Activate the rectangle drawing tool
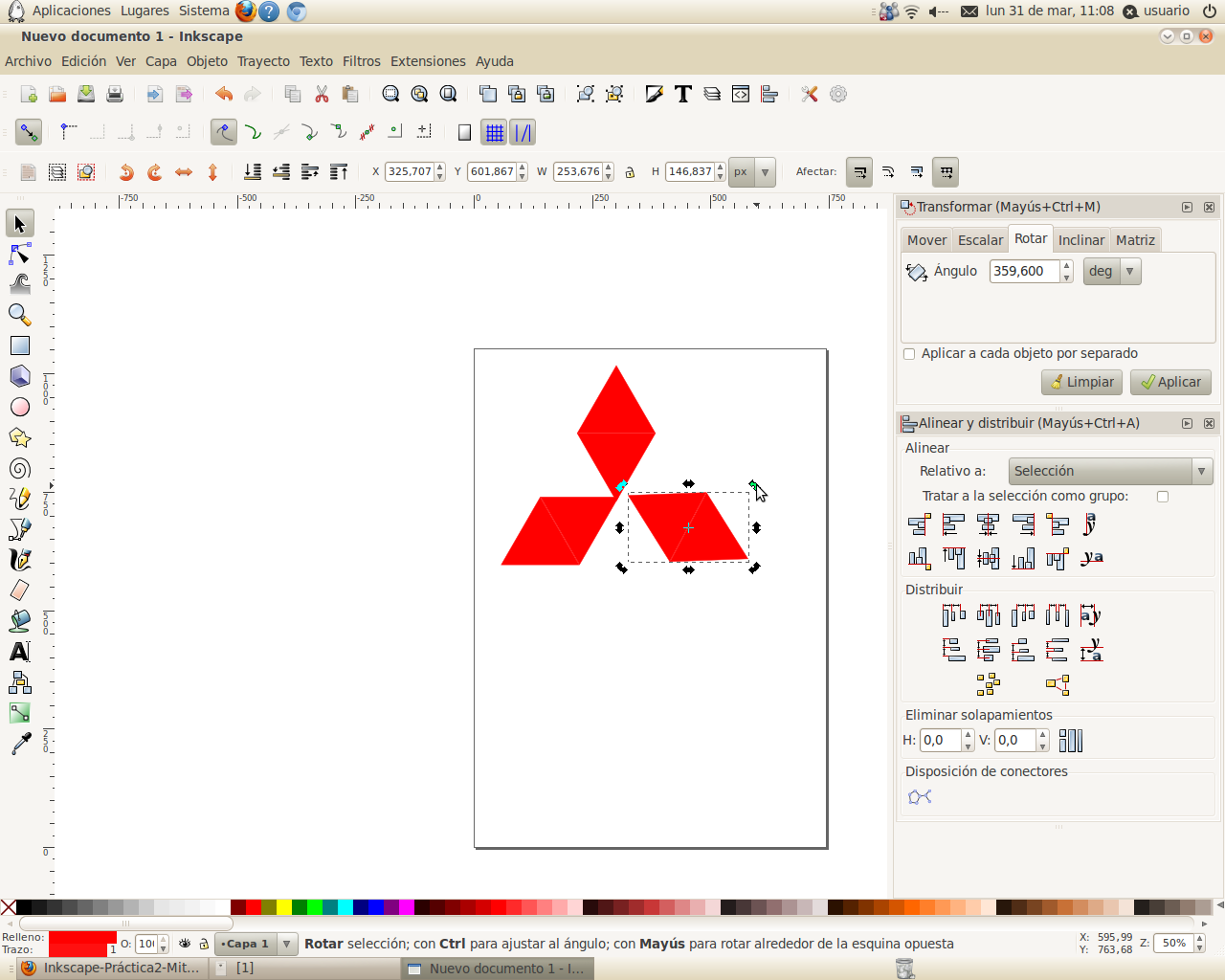This screenshot has width=1225, height=980. 20,345
